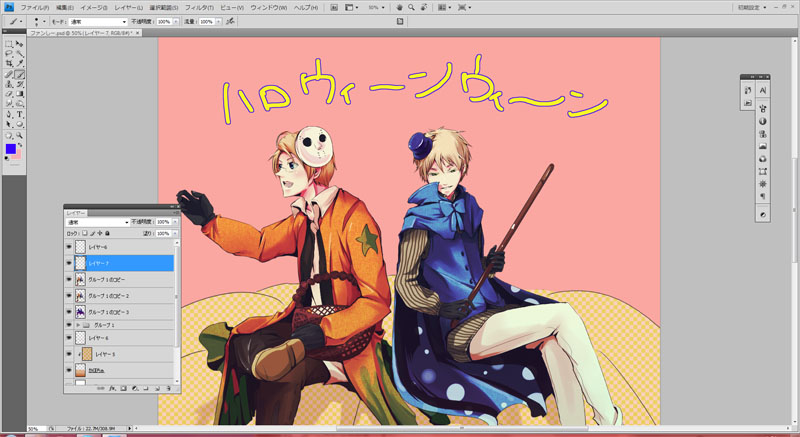Select the Eyedropper tool
The height and width of the screenshot is (437, 800).
(x=19, y=64)
